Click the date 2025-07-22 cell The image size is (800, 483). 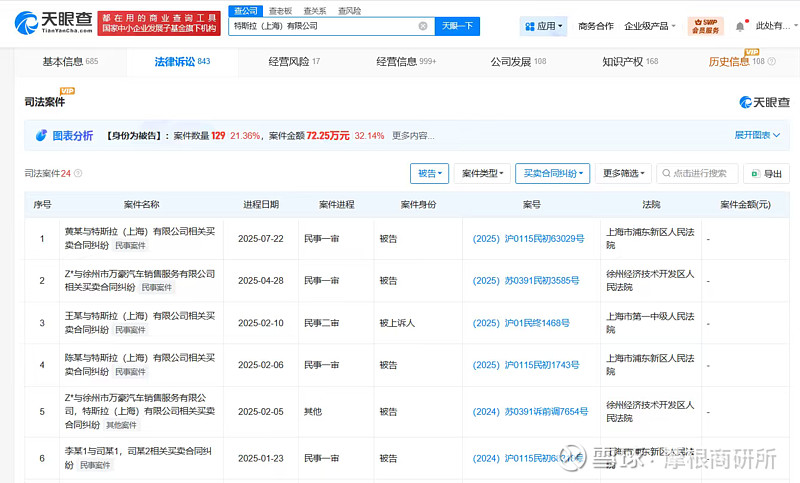click(261, 239)
